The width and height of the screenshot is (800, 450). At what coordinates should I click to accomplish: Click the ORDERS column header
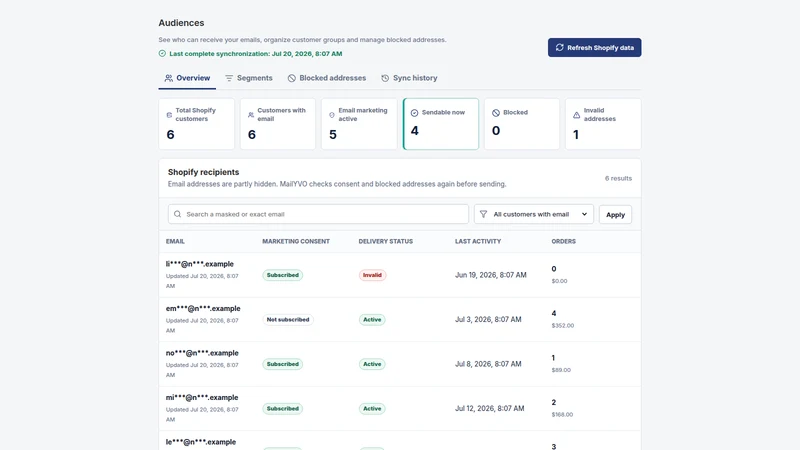(563, 241)
